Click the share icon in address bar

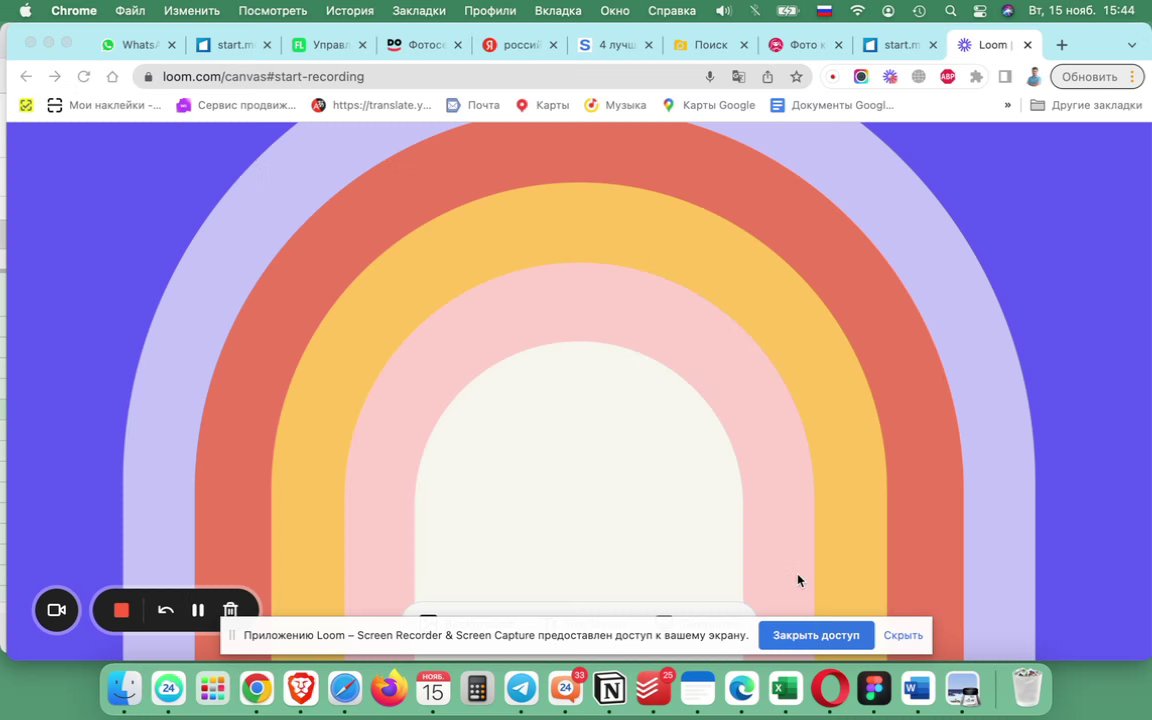tap(768, 76)
